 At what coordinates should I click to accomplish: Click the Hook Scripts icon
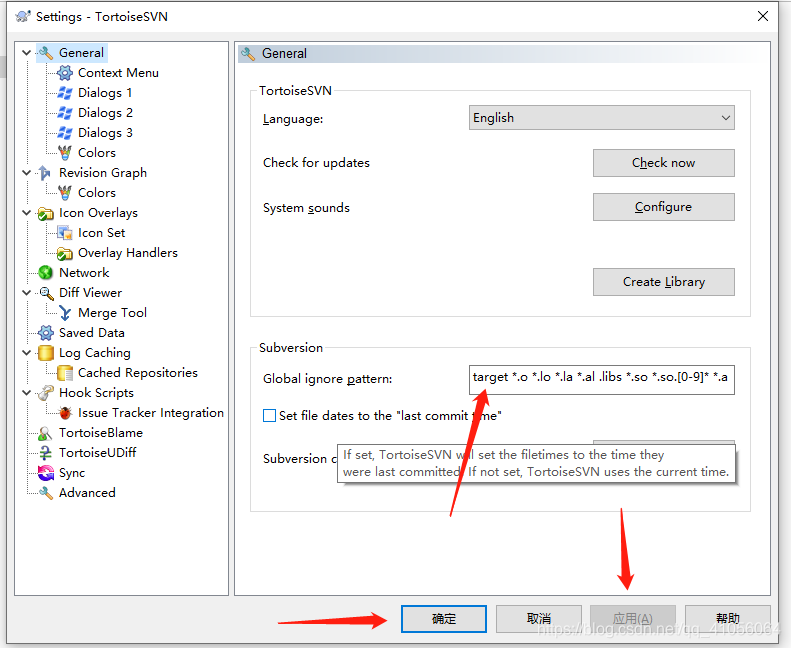pos(45,393)
